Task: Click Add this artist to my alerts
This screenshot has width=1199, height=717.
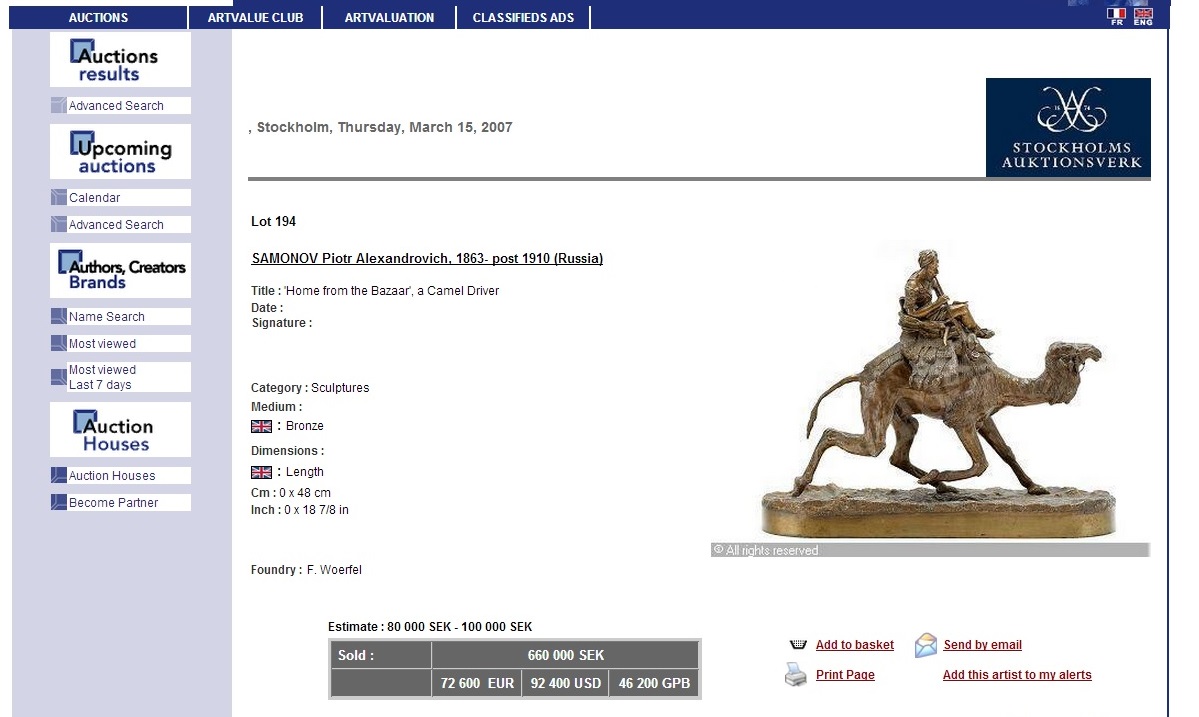Action: tap(1017, 675)
